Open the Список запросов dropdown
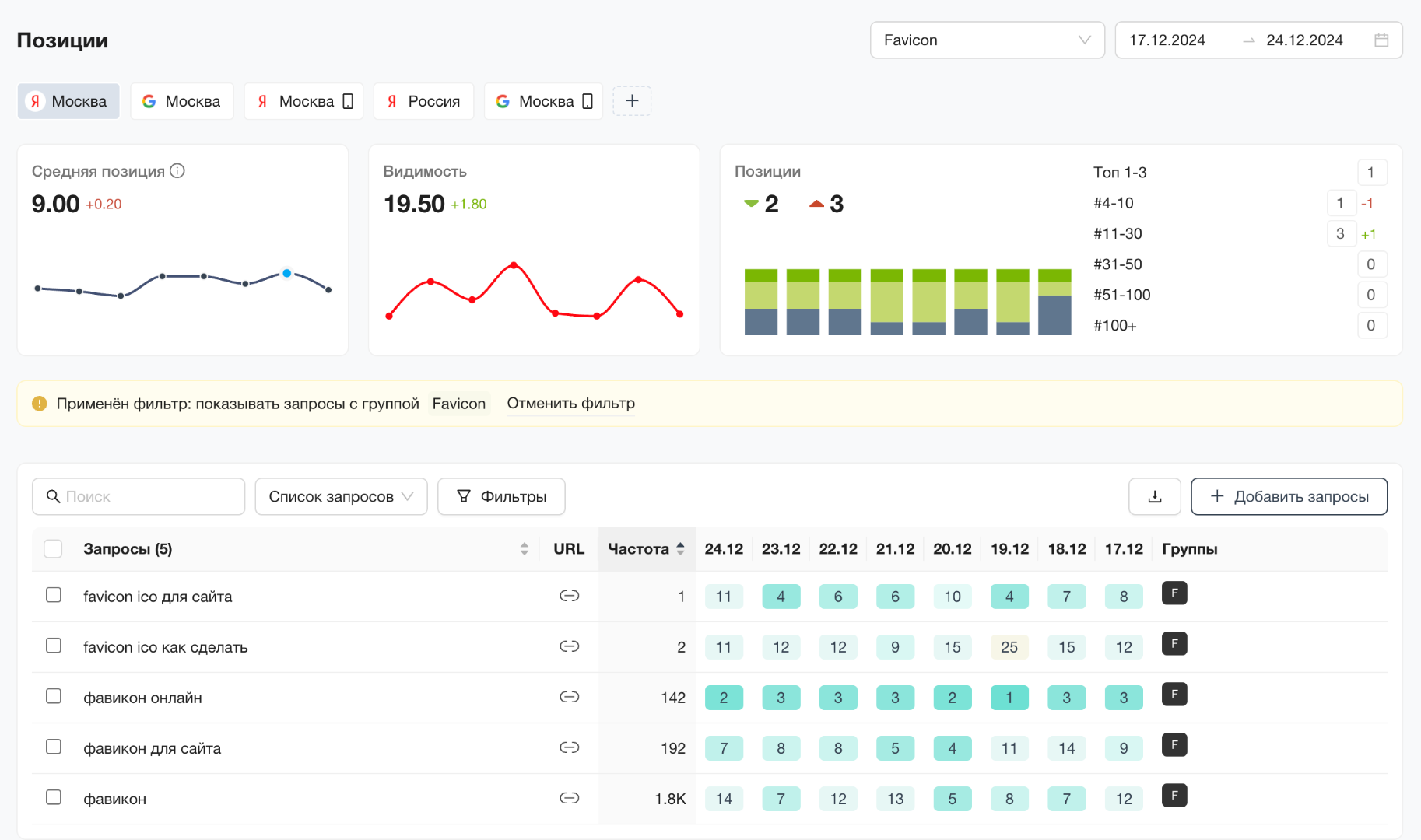This screenshot has height=840, width=1421. pyautogui.click(x=341, y=496)
